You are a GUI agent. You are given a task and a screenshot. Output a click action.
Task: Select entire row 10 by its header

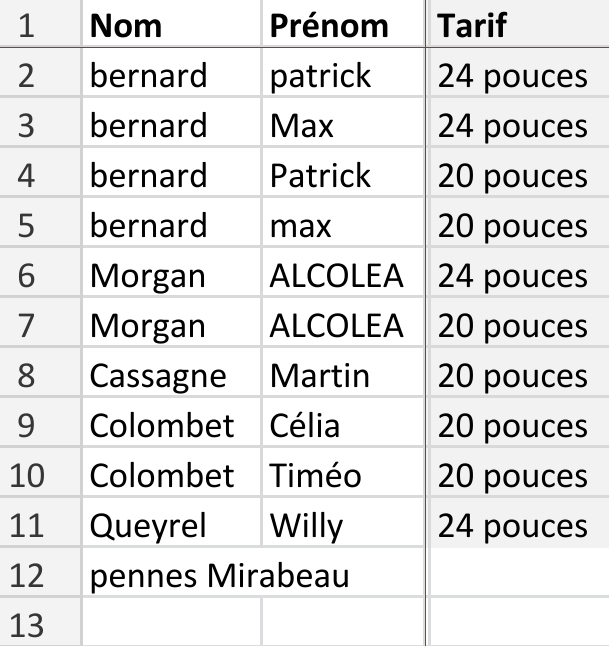[28, 476]
